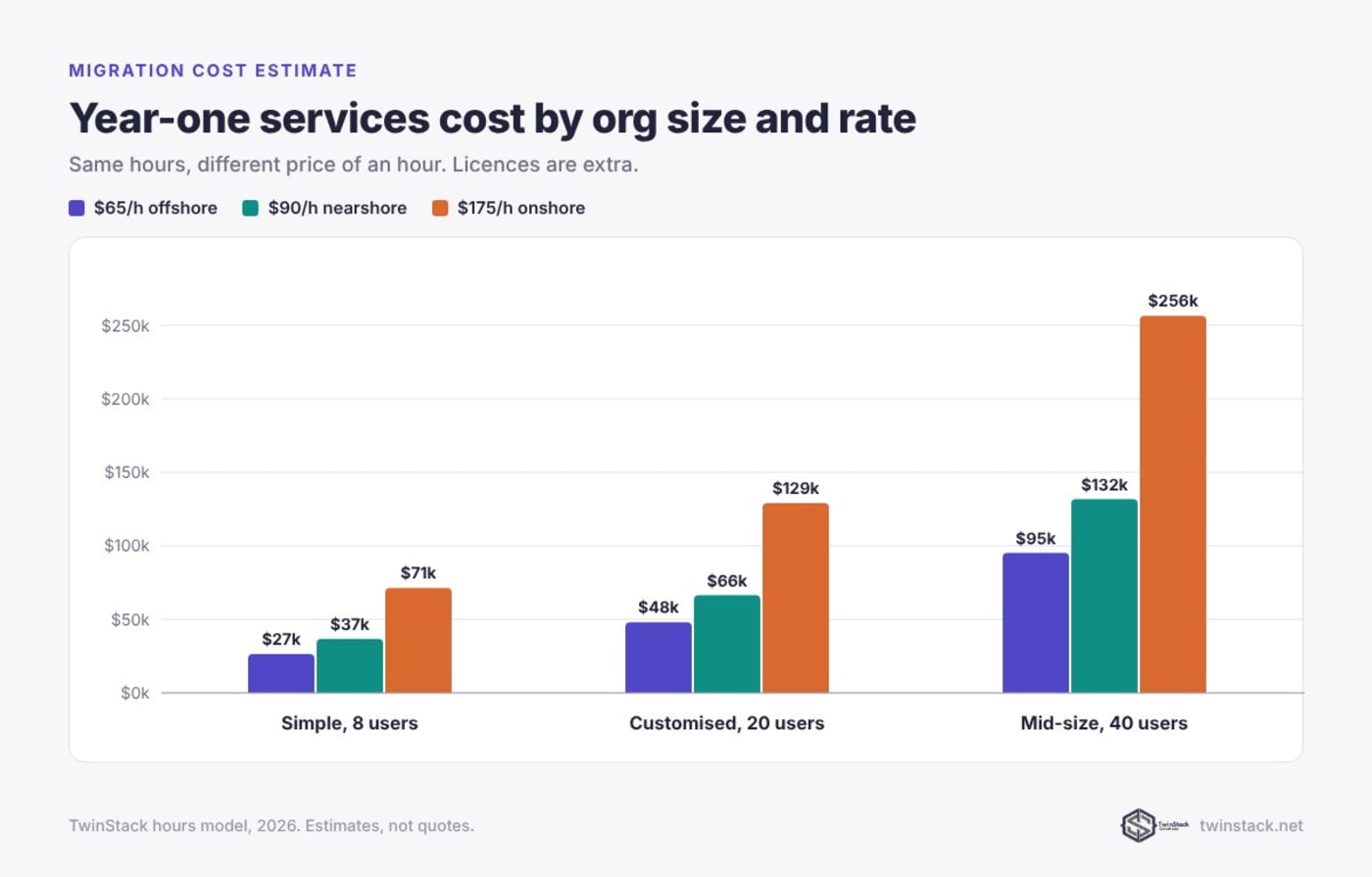Viewport: 1372px width, 877px height.
Task: Click the green nearshore bar for Customised, 20 users
Action: [727, 644]
